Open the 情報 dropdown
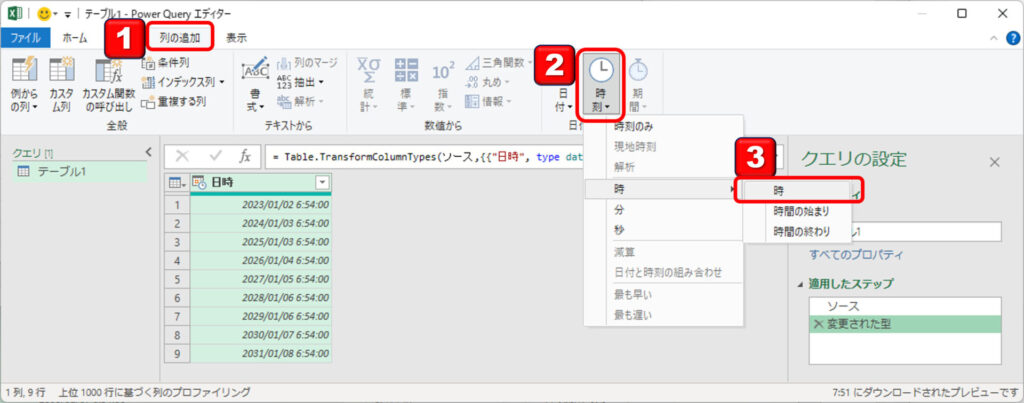The height and width of the screenshot is (403, 1024). coord(488,101)
